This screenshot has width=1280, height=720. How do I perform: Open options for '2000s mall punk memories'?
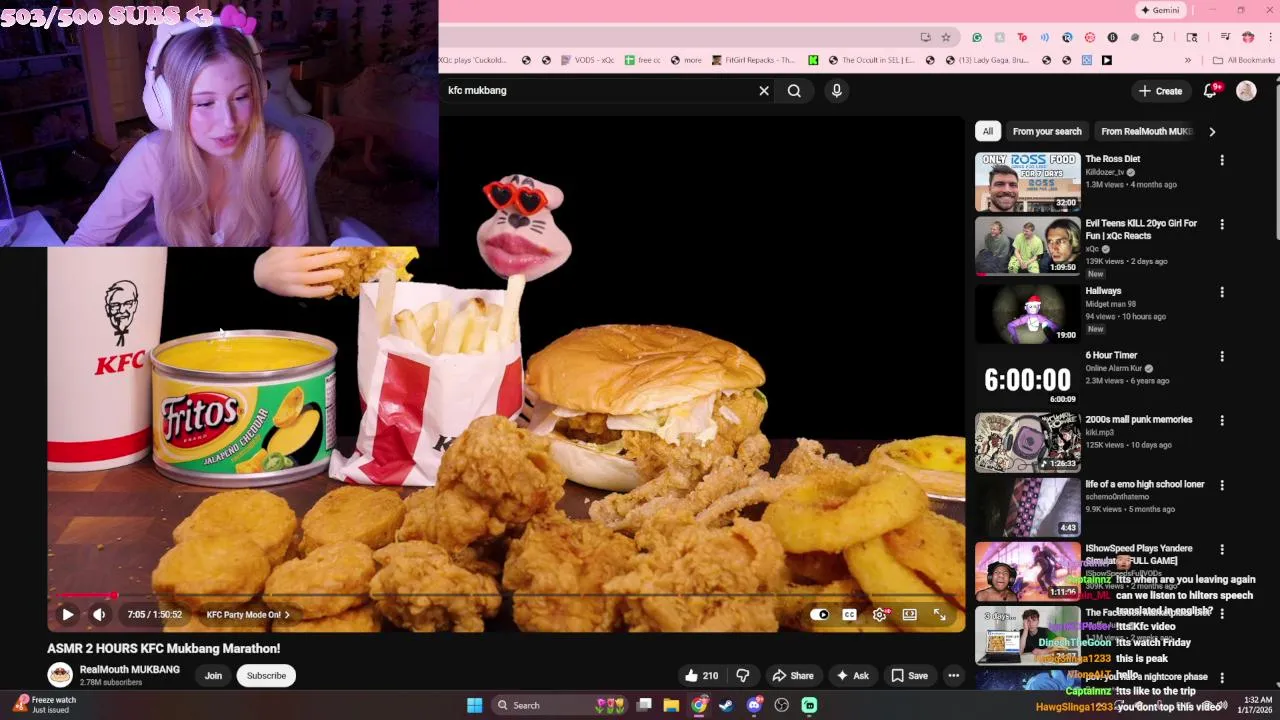(x=1222, y=421)
